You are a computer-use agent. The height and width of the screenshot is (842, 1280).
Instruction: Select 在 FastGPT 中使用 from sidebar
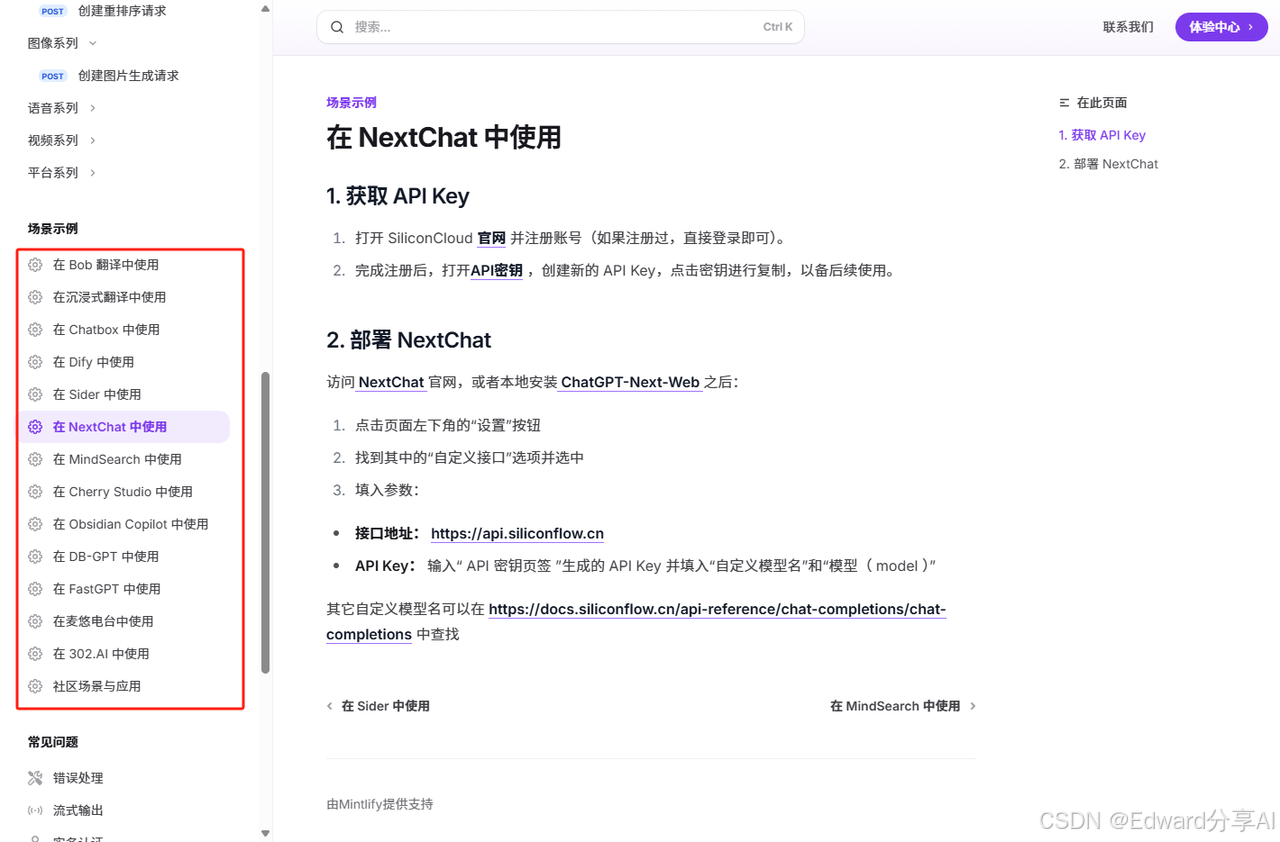(106, 589)
